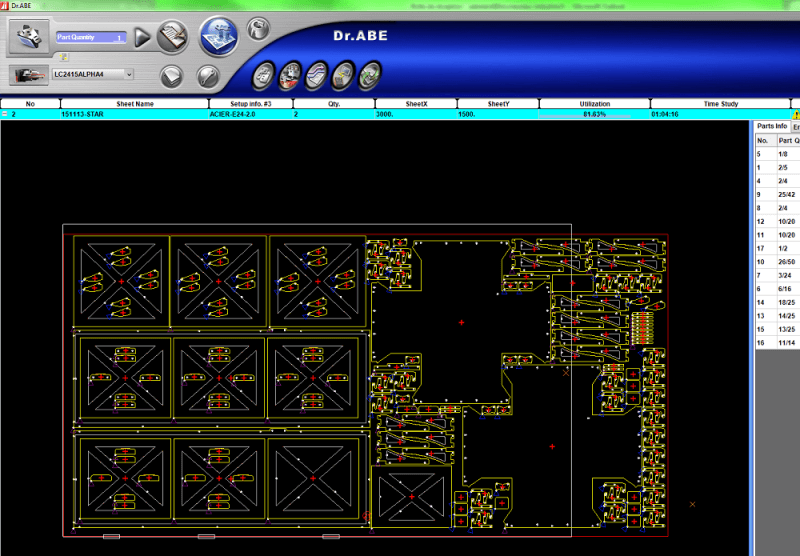
Task: Open the wrench settings icon
Action: coord(208,77)
